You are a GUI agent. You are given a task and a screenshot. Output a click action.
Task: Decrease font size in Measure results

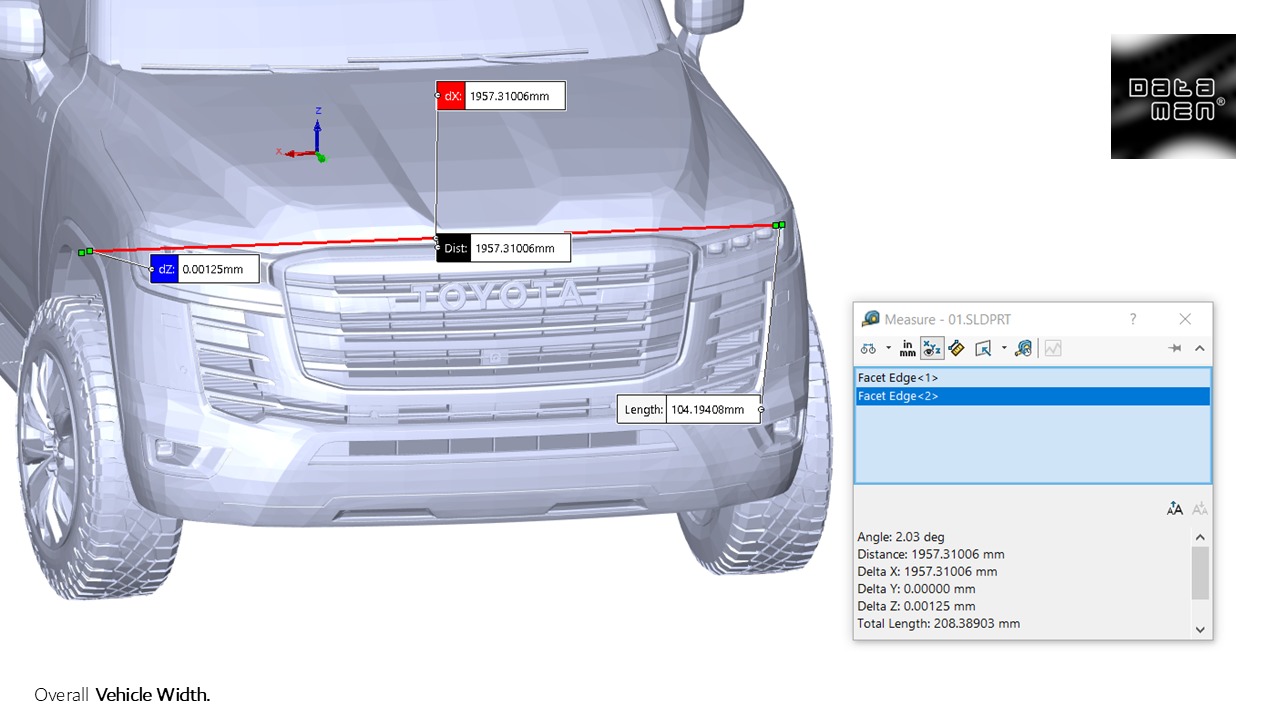[1200, 509]
